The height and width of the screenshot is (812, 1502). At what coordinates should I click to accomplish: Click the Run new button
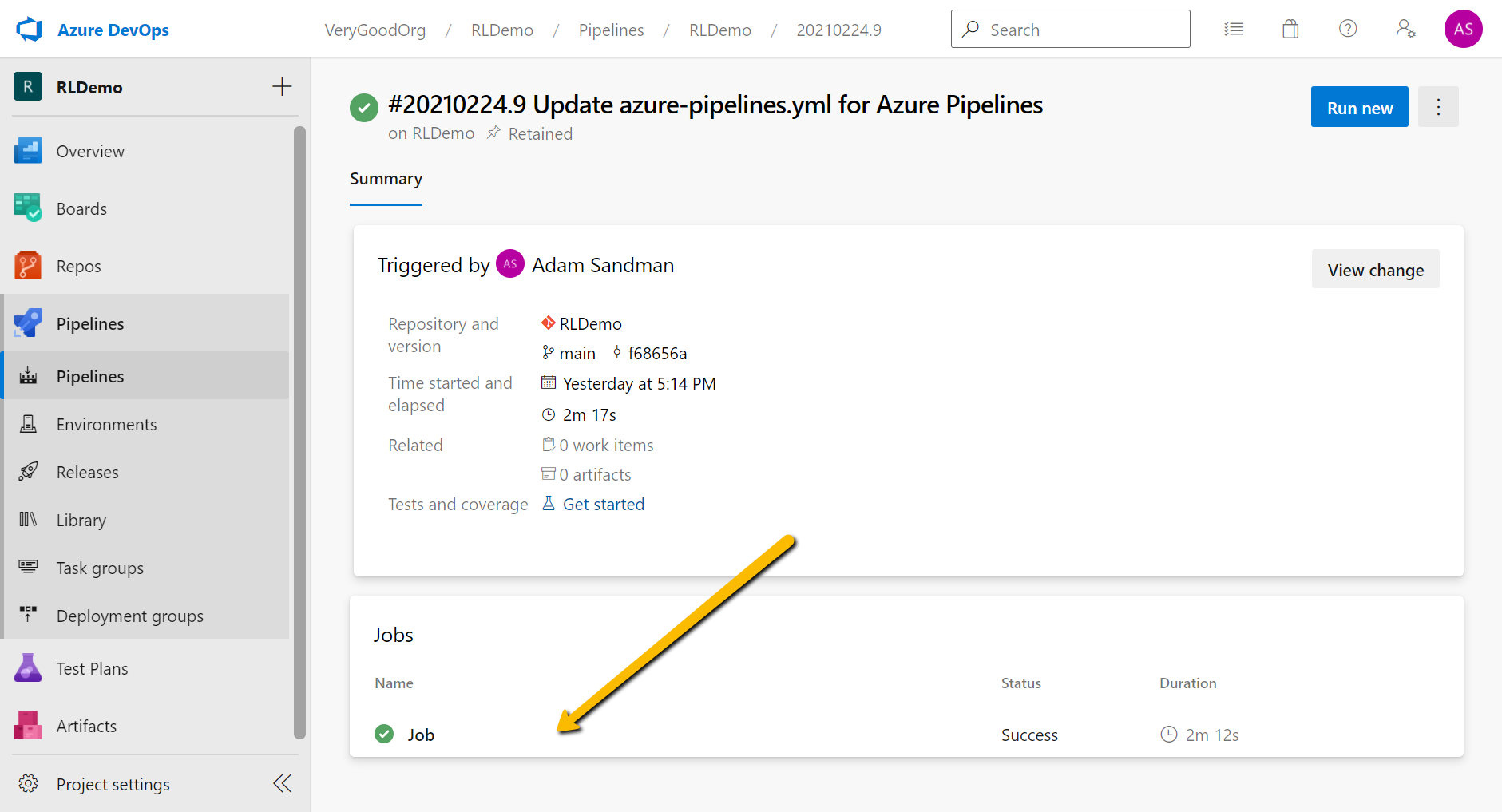tap(1360, 107)
